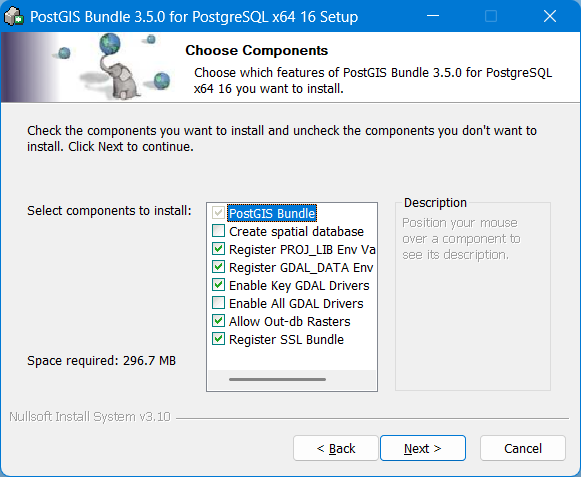Cancel the PostGIS setup
Image resolution: width=581 pixels, height=477 pixels.
click(523, 448)
